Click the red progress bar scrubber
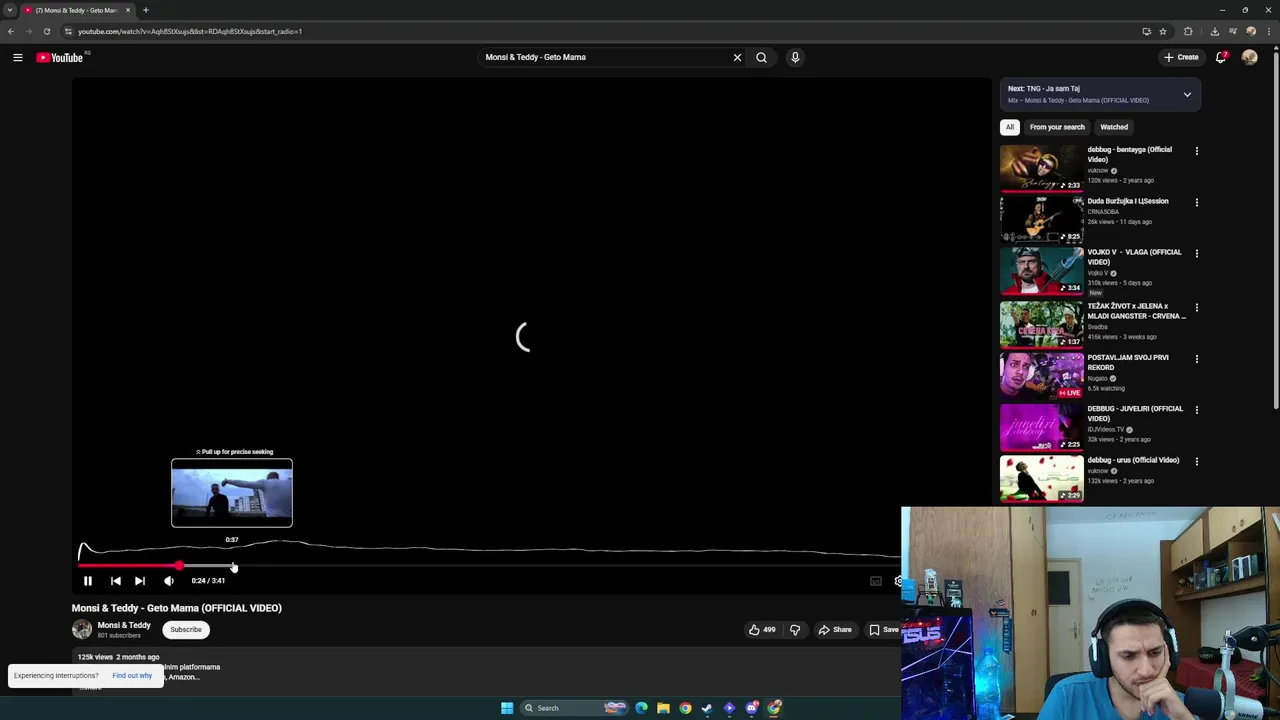The image size is (1280, 720). [179, 566]
